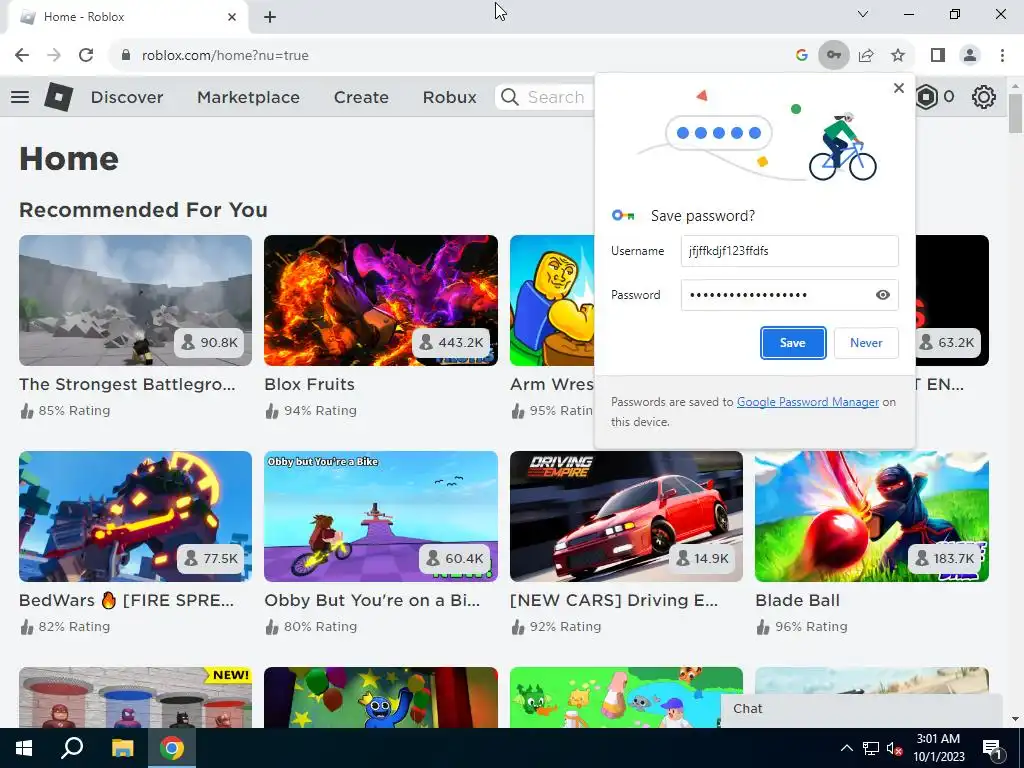Screen dimensions: 1024x768
Task: Open the Robux menu item
Action: coord(449,97)
